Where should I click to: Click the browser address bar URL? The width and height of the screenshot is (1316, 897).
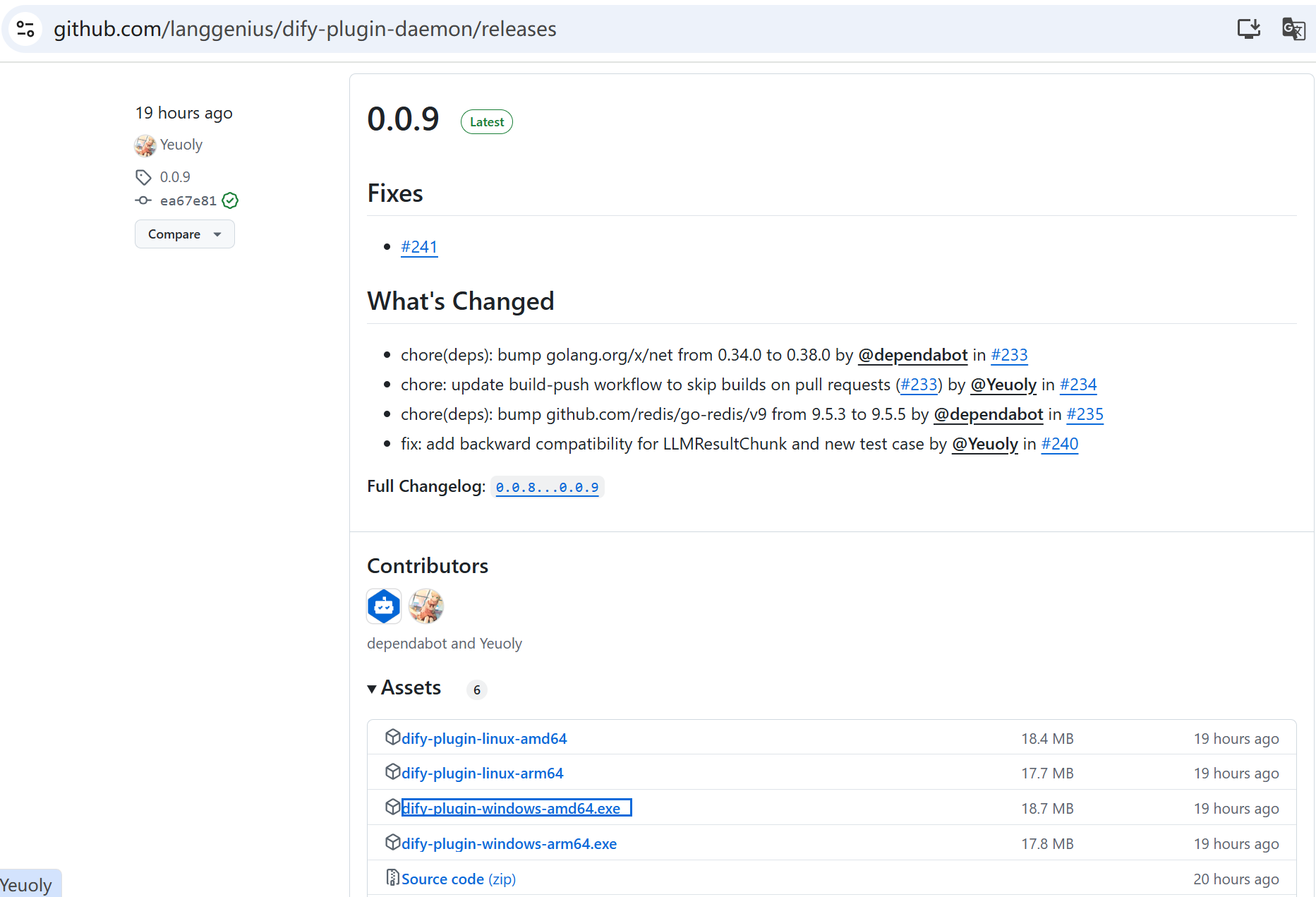point(306,28)
